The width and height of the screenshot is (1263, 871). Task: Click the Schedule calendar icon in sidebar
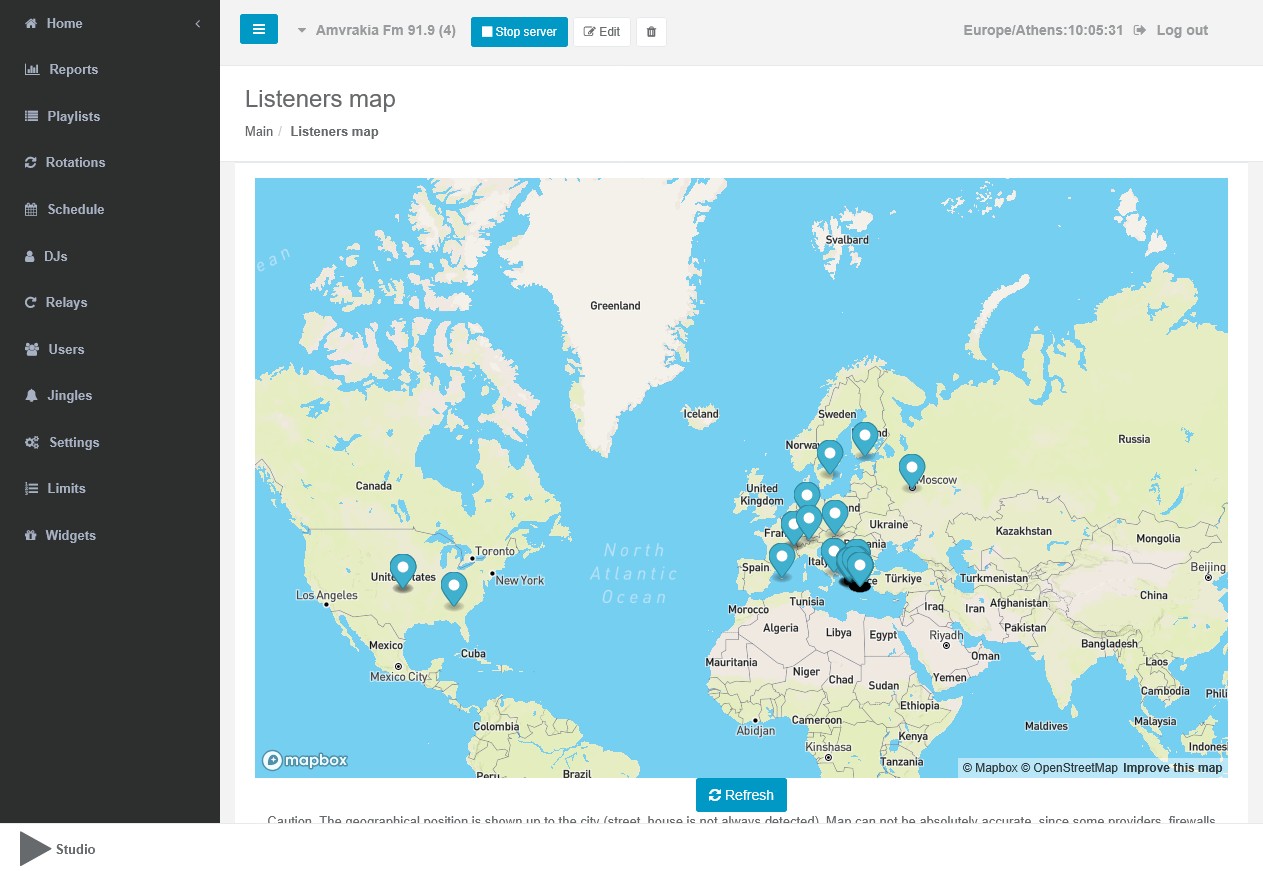pyautogui.click(x=31, y=210)
